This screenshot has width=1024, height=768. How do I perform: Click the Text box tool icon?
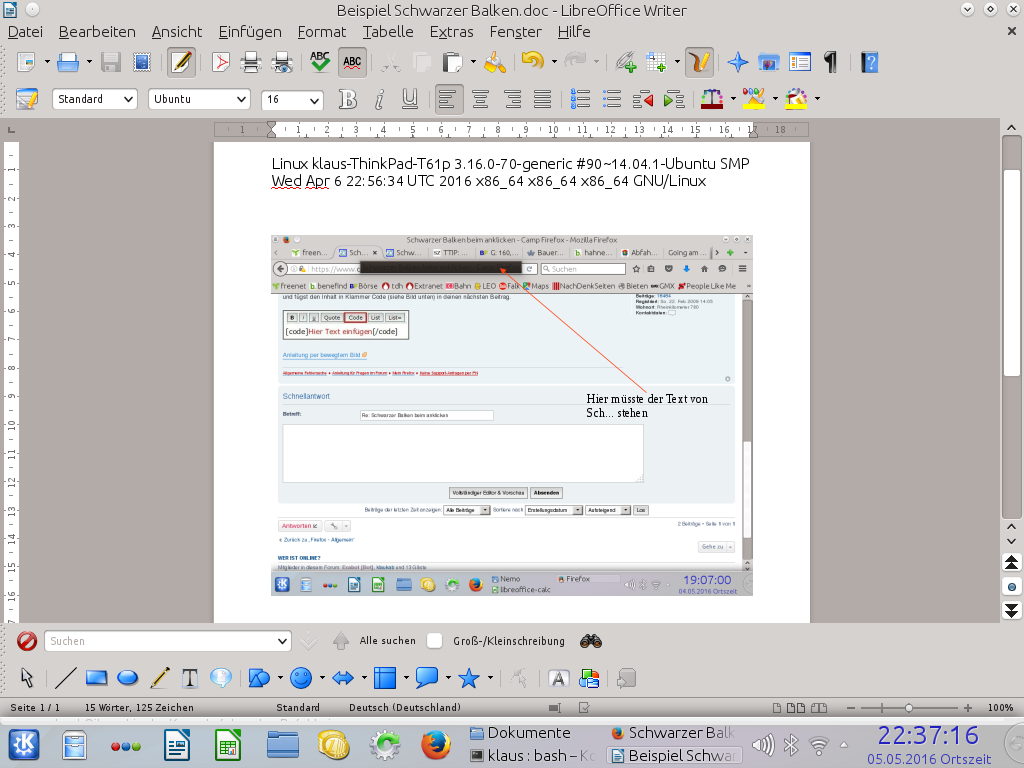[x=190, y=678]
